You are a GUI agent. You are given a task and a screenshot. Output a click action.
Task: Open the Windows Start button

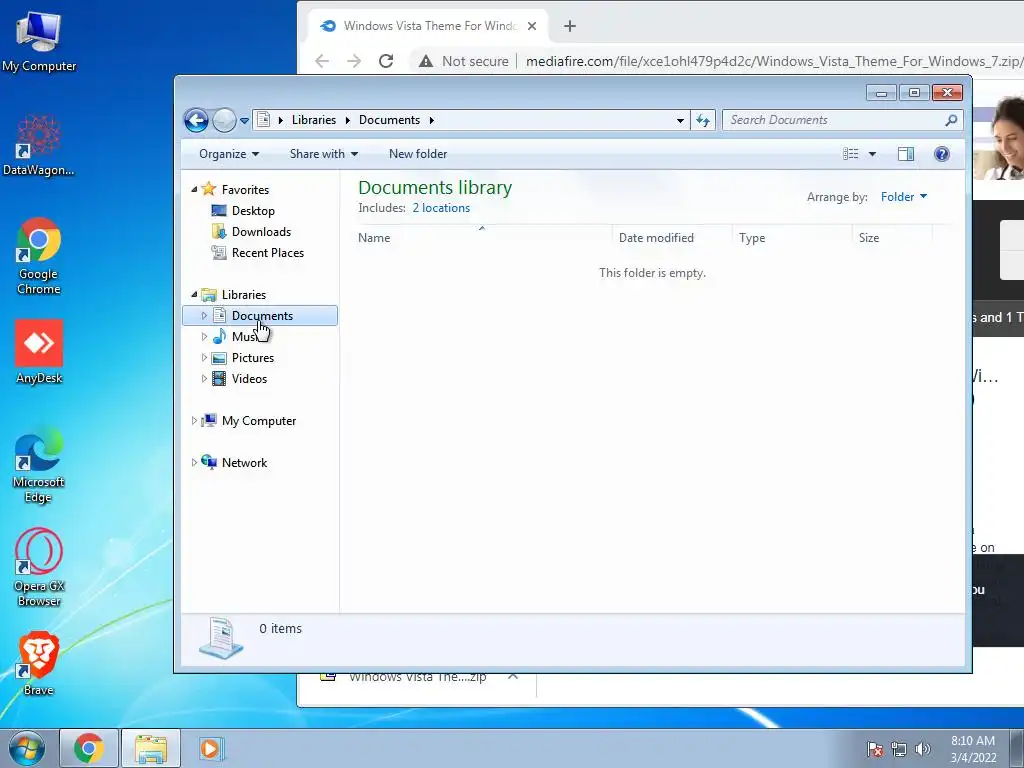(26, 748)
